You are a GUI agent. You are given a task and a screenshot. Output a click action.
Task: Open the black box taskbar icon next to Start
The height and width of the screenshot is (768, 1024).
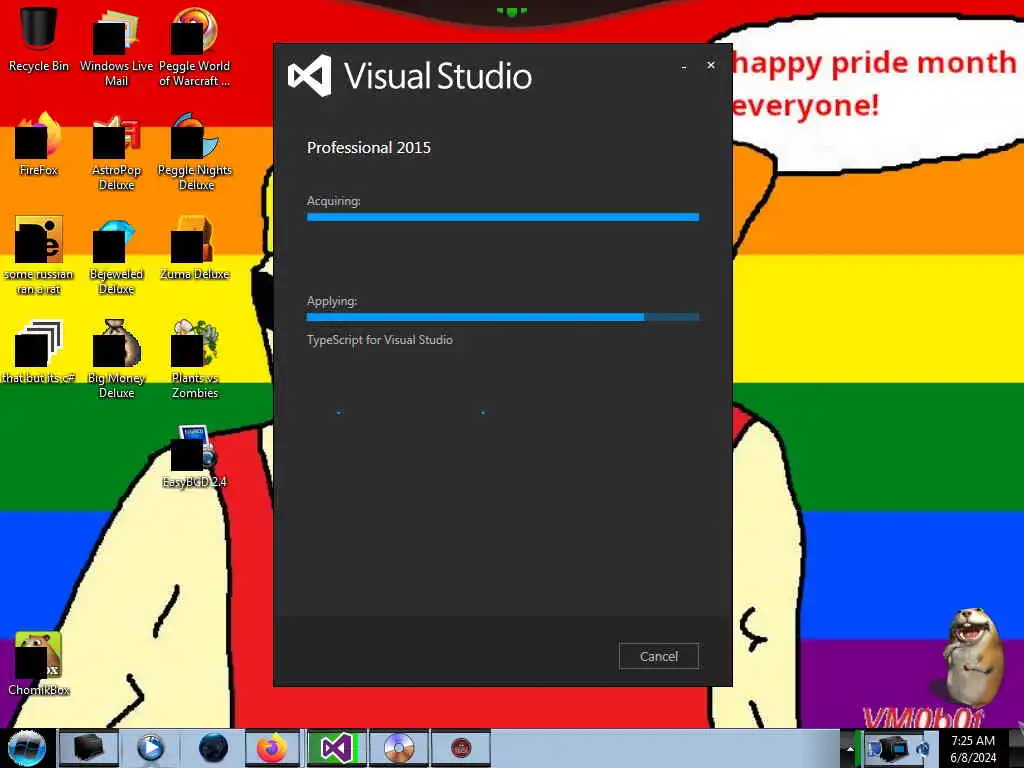click(88, 748)
